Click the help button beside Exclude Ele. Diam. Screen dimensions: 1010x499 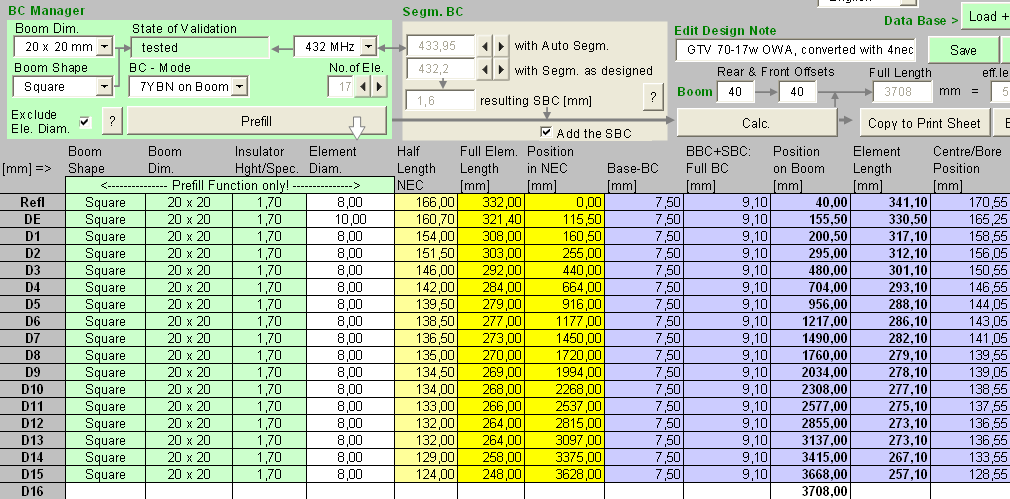pyautogui.click(x=112, y=122)
